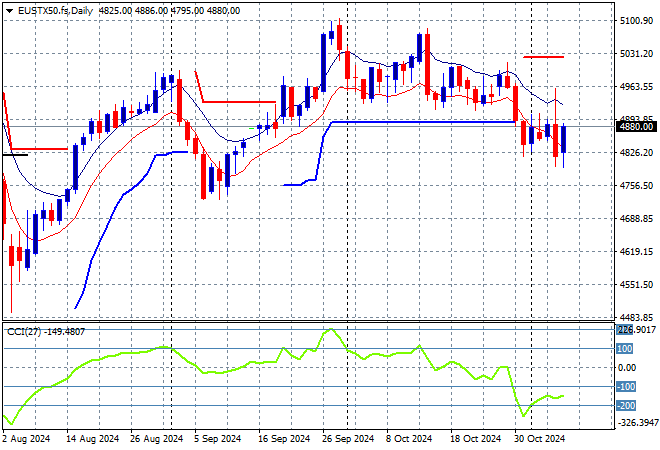Viewport: 660px width, 450px height.
Task: Click the -326.3947 indicator scale value
Action: pos(636,424)
